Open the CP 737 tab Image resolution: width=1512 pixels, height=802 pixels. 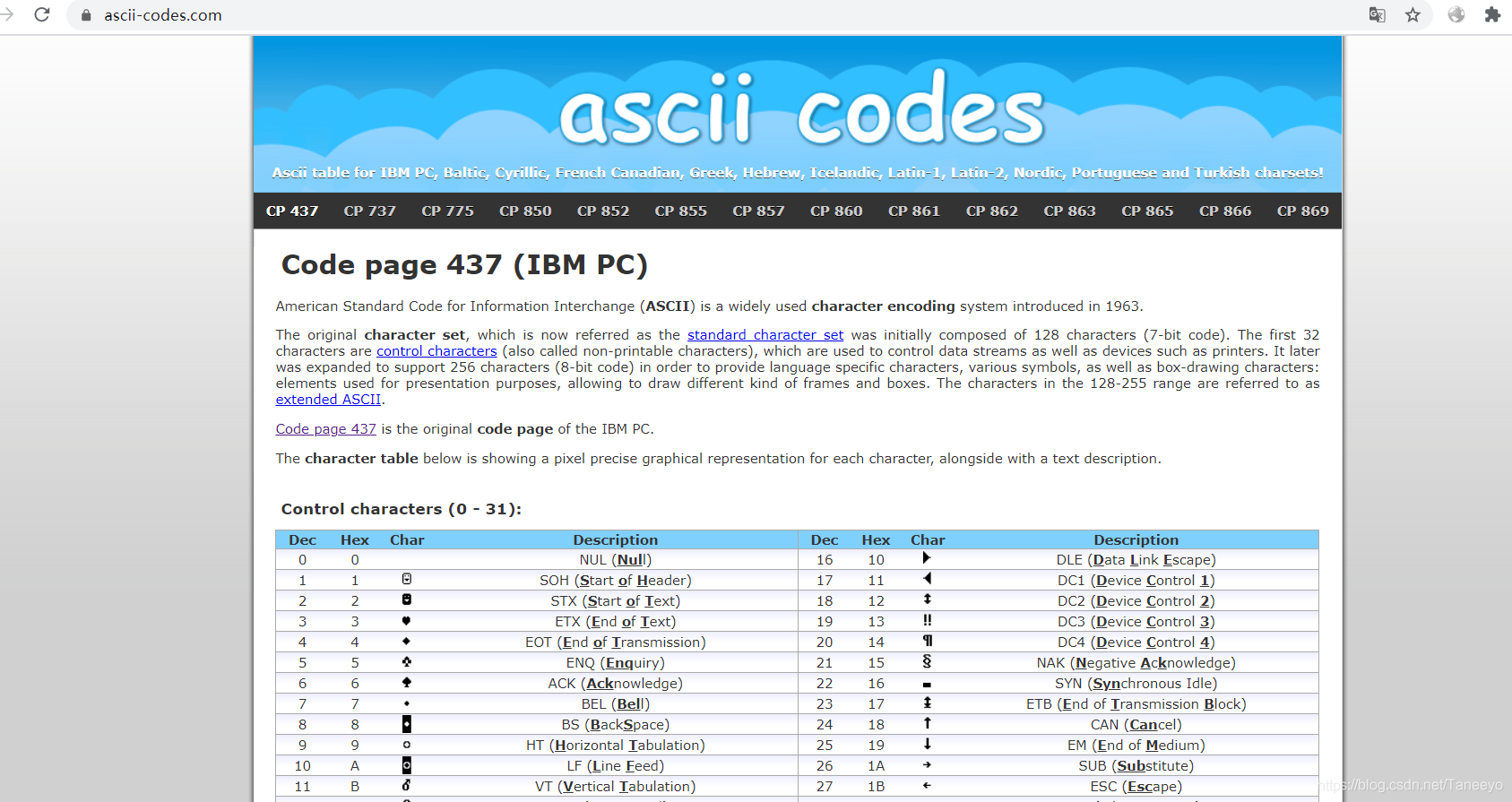pyautogui.click(x=370, y=211)
